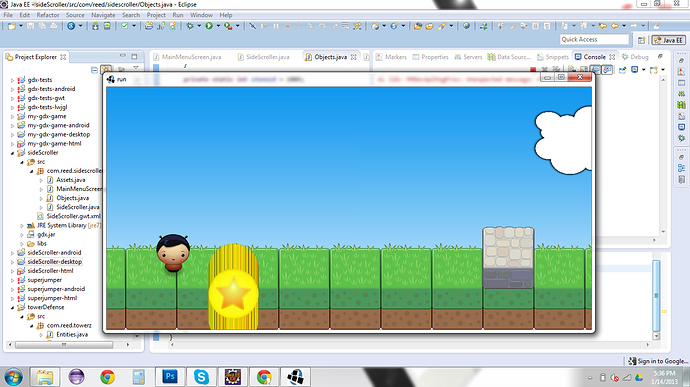
Task: Expand the gdx-tests project node
Action: pos(12,80)
